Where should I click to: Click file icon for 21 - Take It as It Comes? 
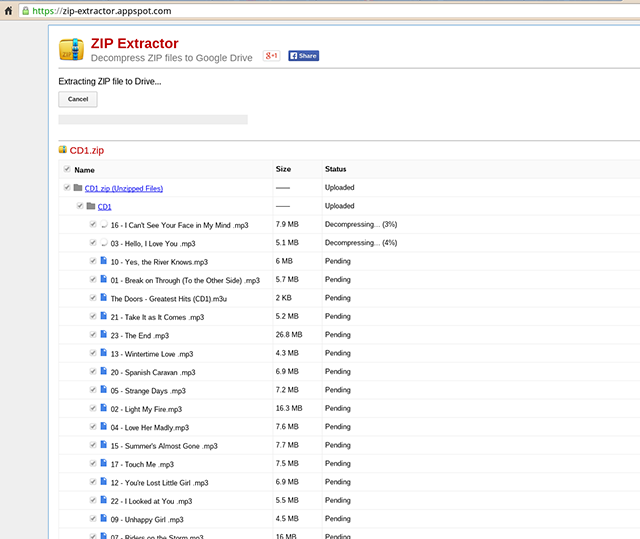104,315
